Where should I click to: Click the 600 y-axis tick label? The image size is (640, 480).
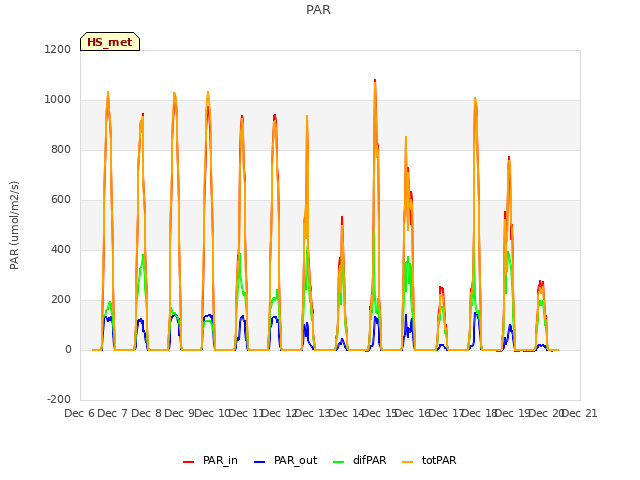point(61,200)
